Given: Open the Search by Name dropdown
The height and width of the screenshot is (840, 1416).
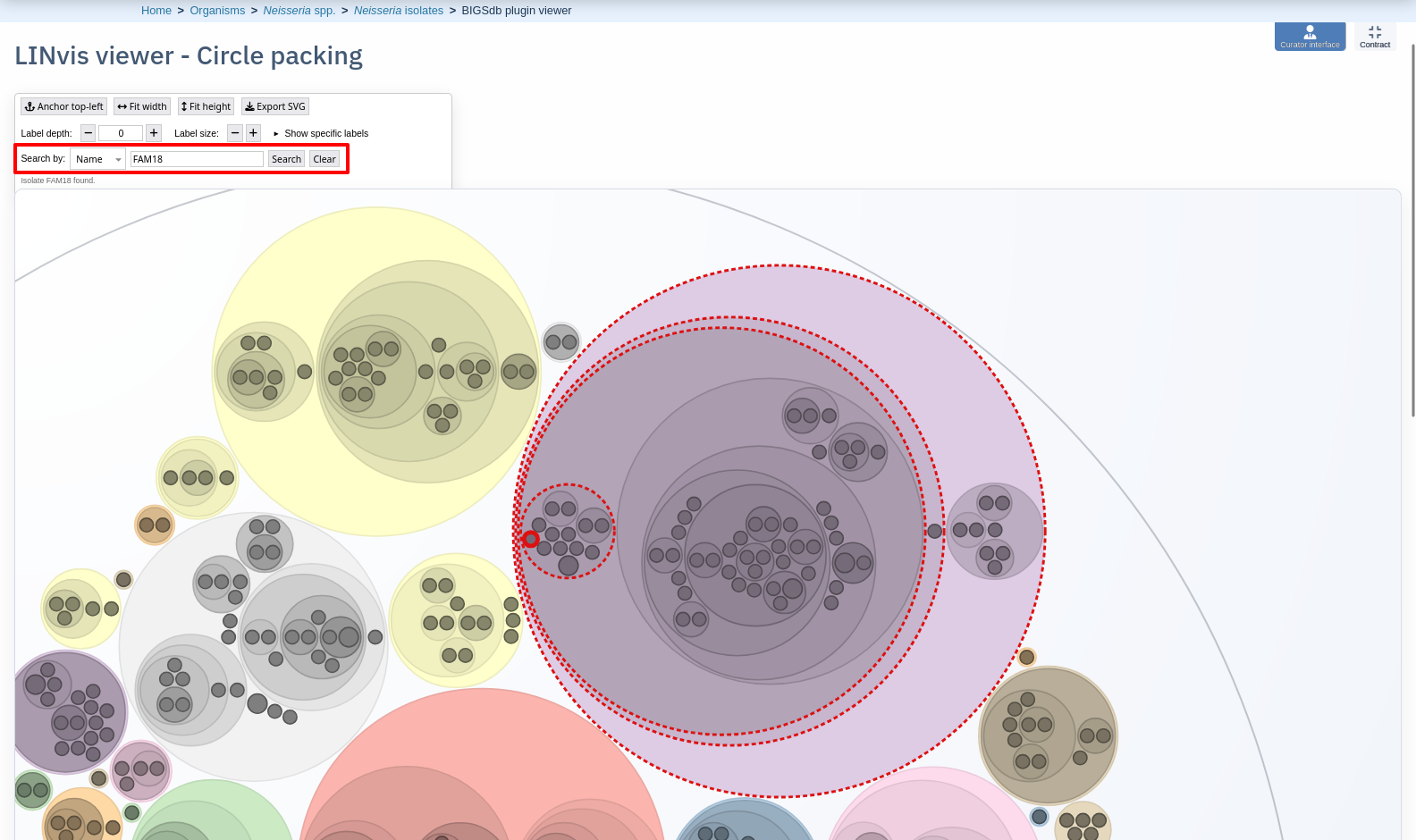Looking at the screenshot, I should tap(97, 159).
